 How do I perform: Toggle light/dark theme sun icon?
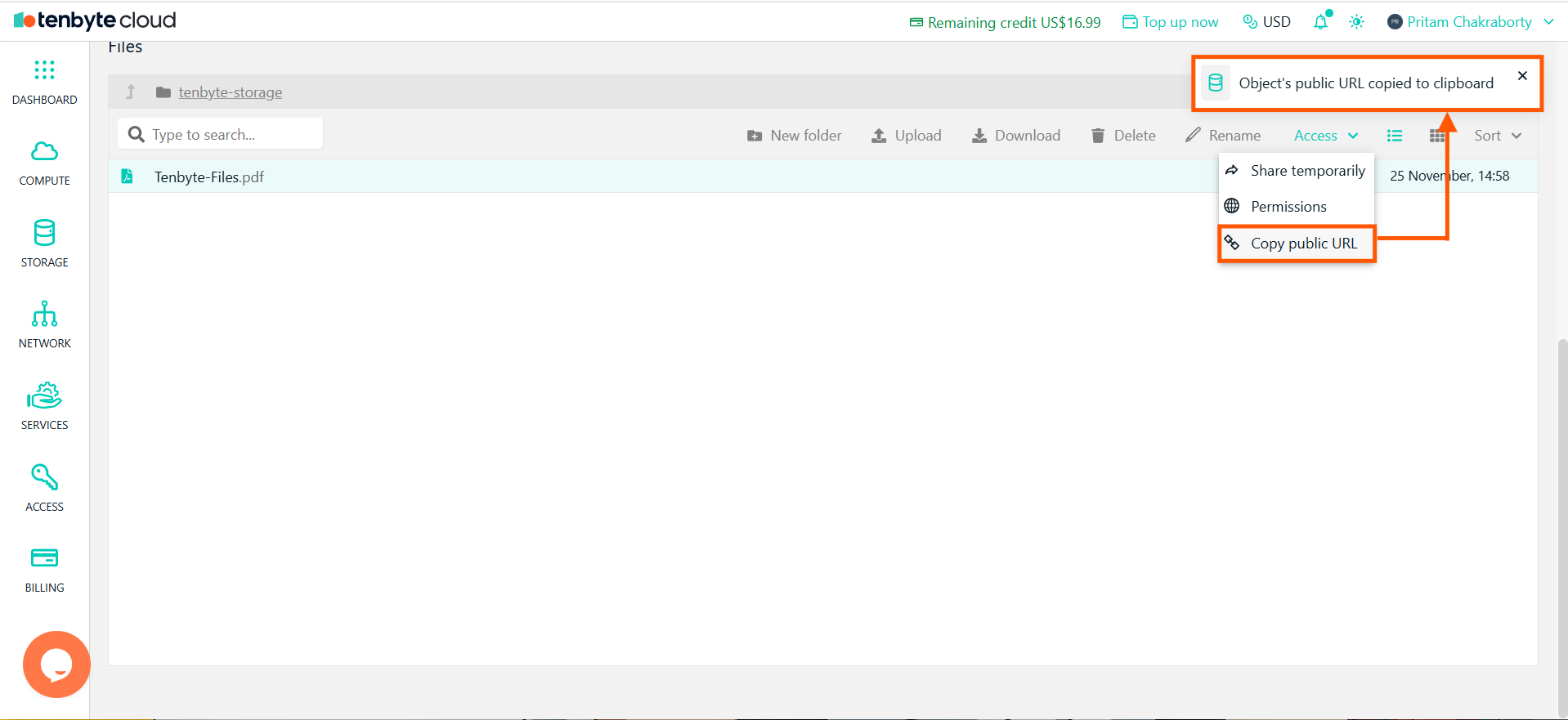point(1357,22)
